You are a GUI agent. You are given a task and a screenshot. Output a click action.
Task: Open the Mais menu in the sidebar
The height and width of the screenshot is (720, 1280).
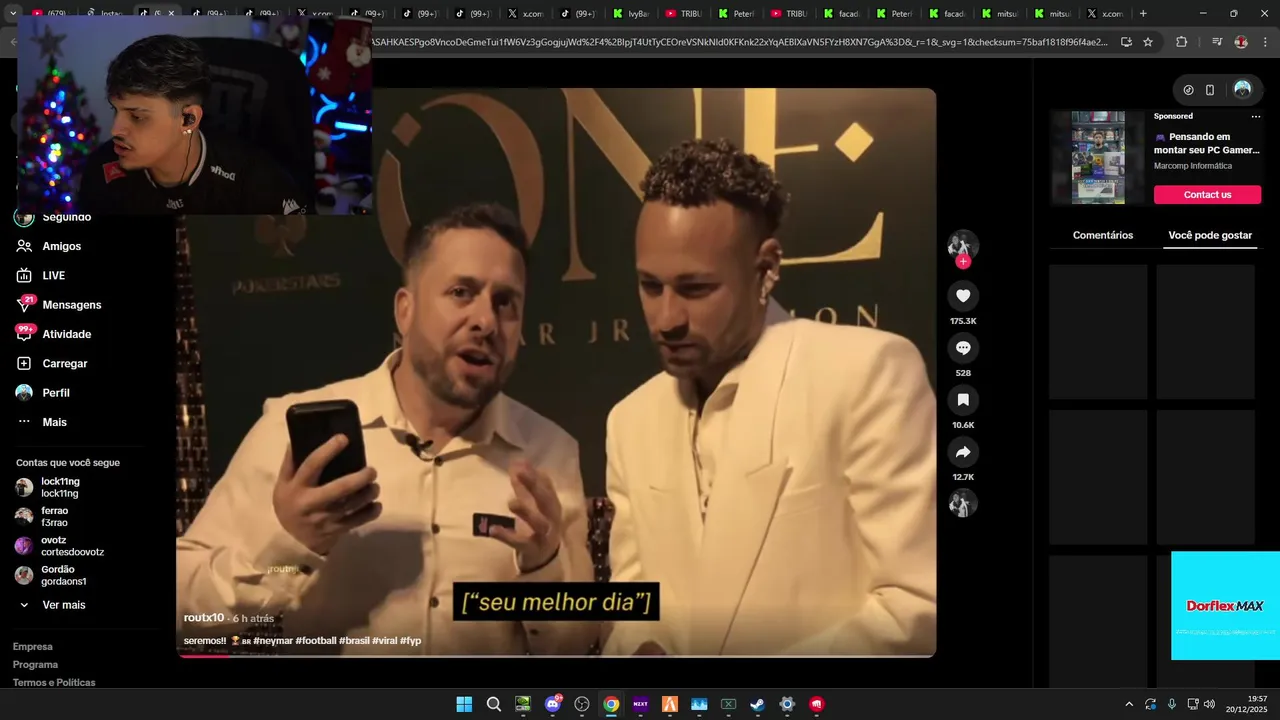[55, 422]
